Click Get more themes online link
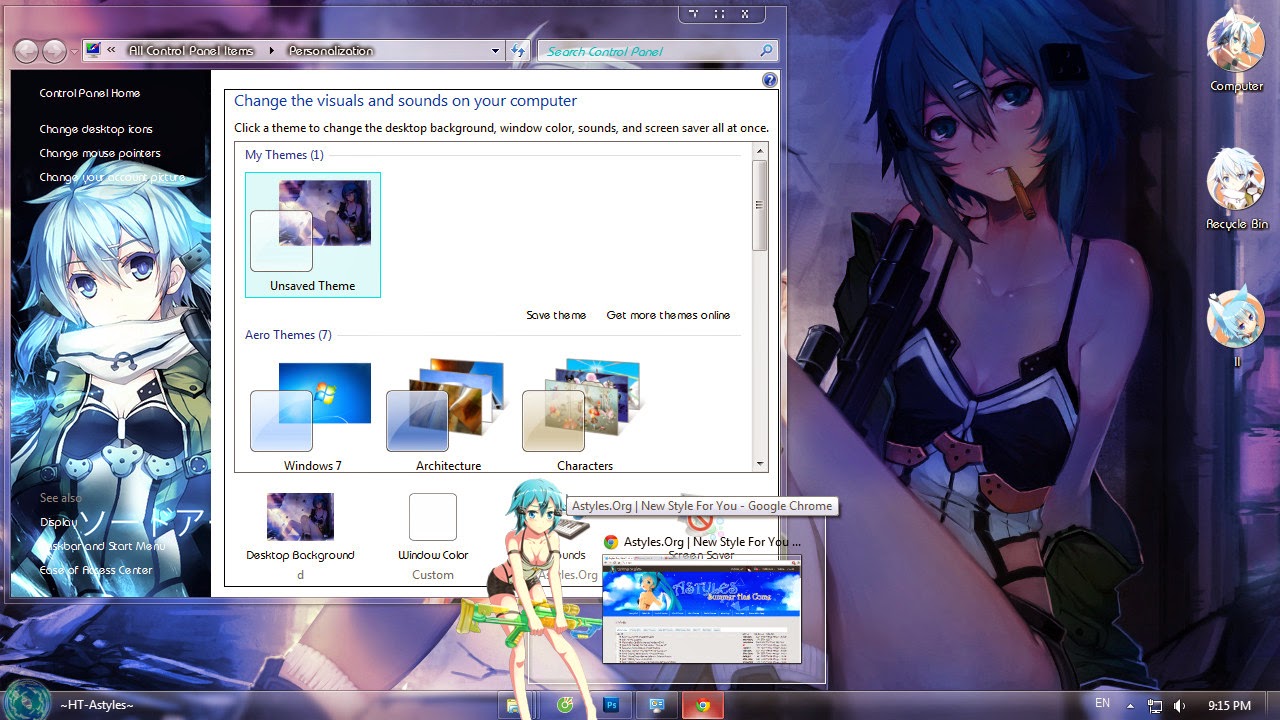 point(668,315)
